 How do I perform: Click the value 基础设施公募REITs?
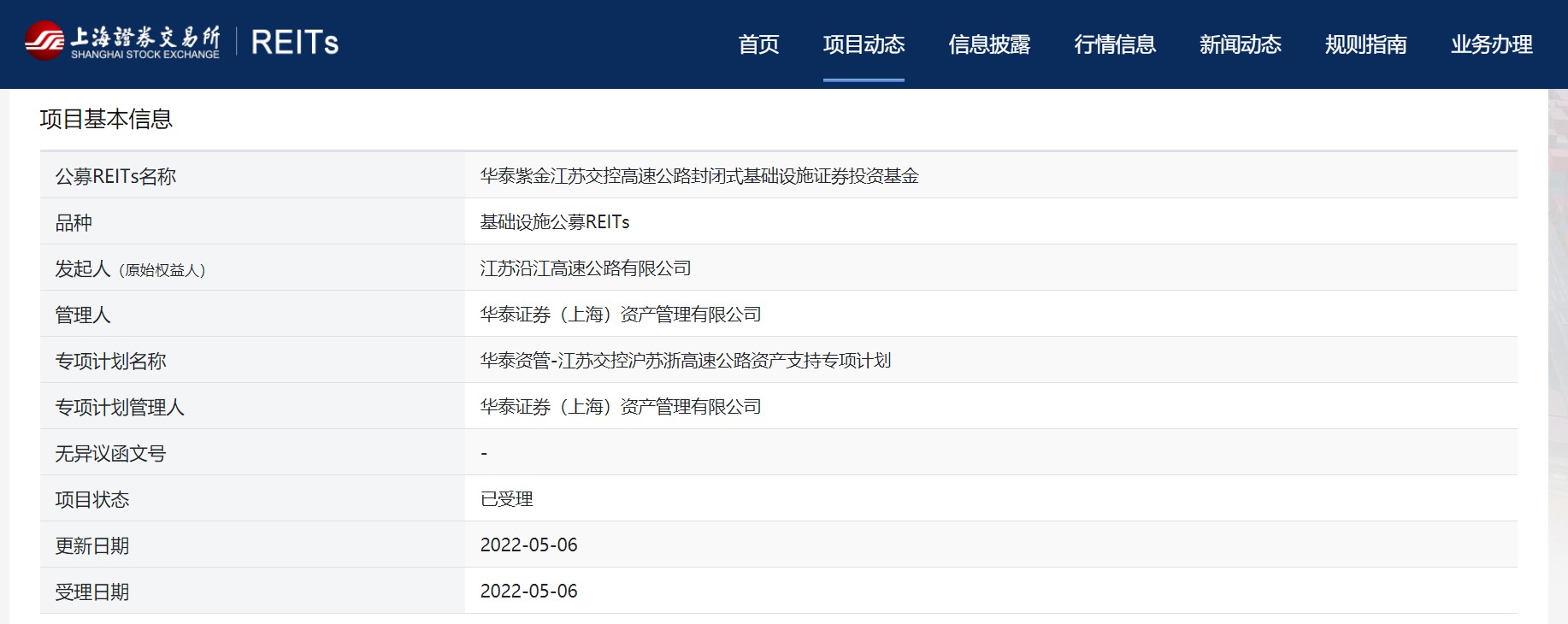(555, 222)
